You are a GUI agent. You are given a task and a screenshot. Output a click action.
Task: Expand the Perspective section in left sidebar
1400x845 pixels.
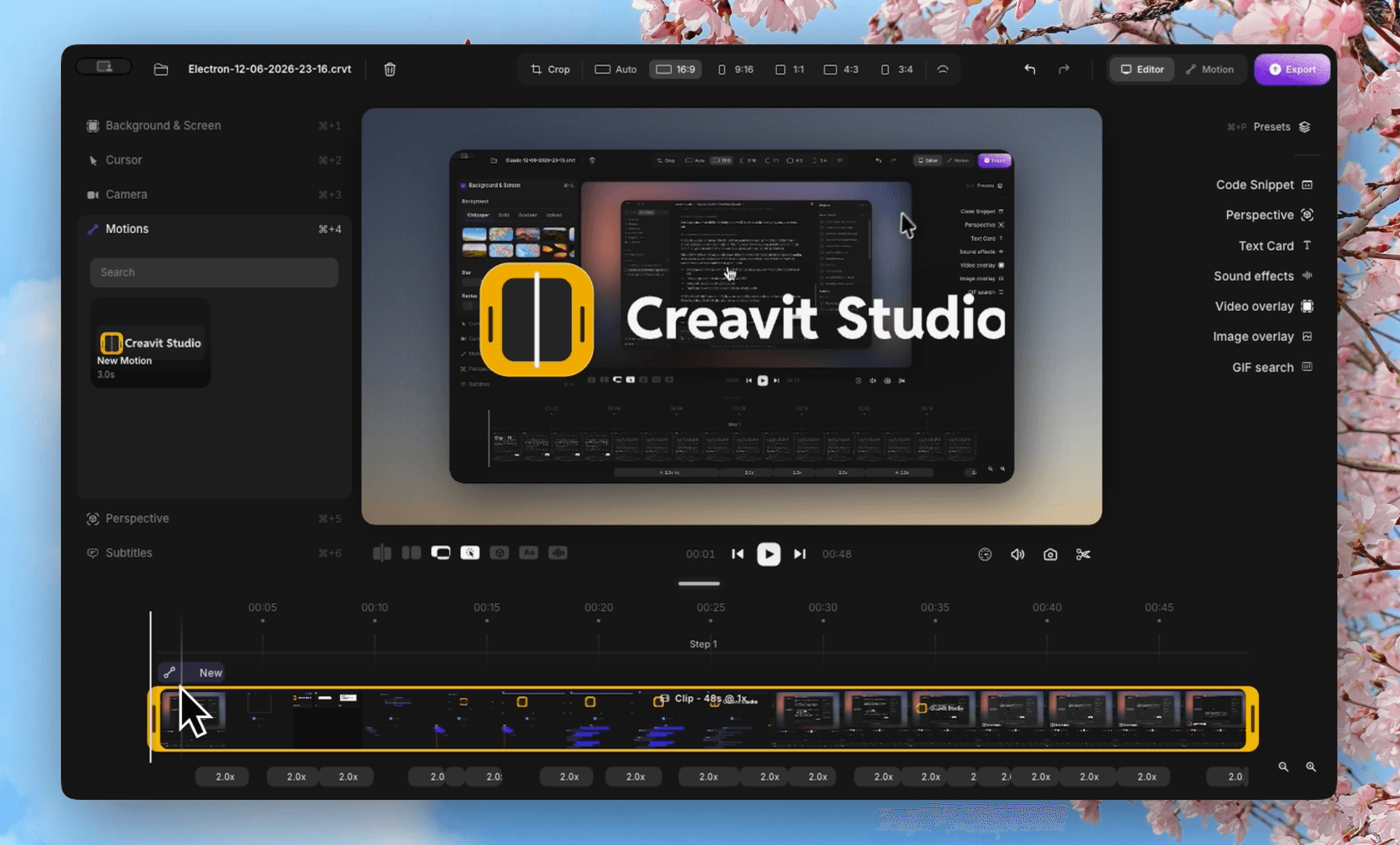(x=214, y=518)
